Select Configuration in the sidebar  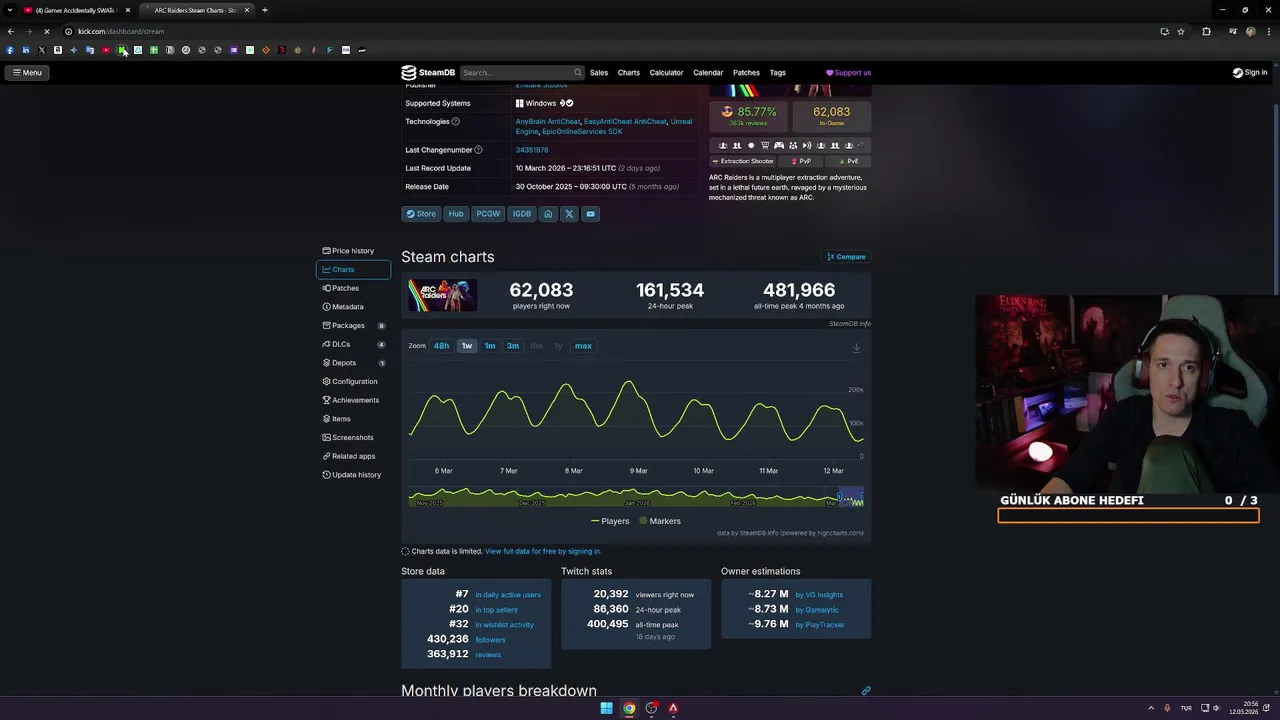tap(353, 382)
